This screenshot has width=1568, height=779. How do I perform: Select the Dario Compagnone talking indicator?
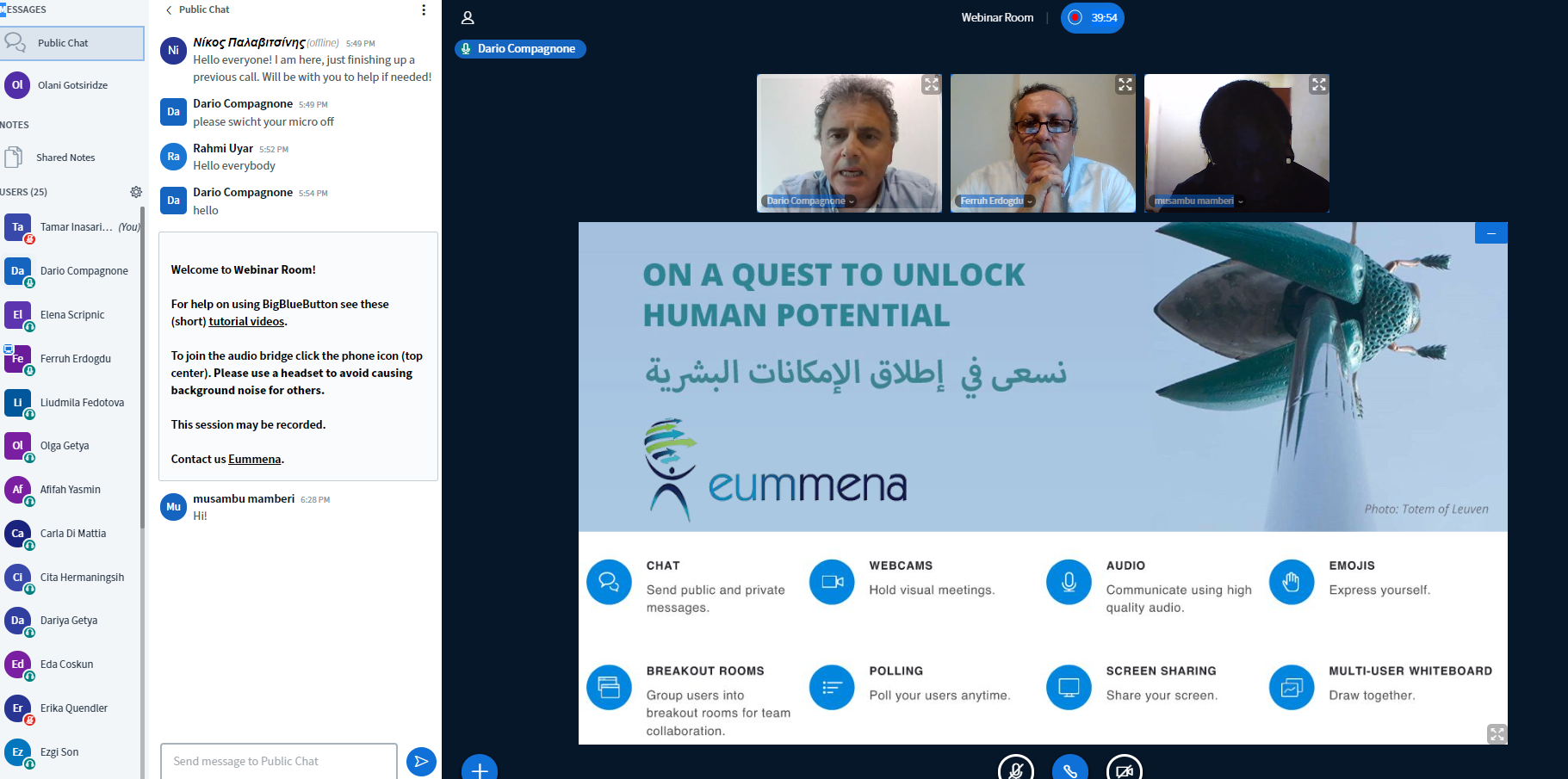point(520,49)
